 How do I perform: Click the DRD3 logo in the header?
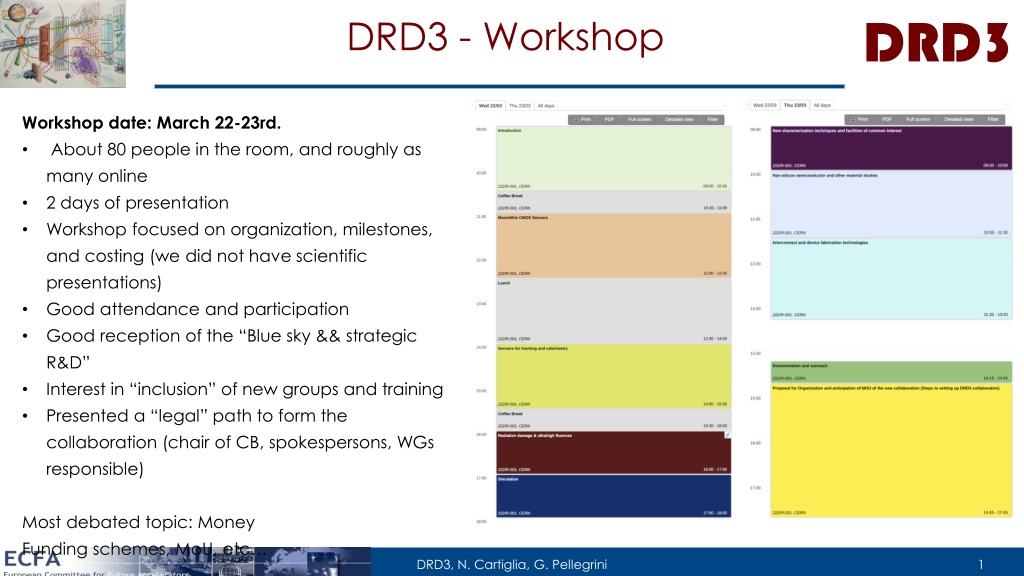click(936, 42)
